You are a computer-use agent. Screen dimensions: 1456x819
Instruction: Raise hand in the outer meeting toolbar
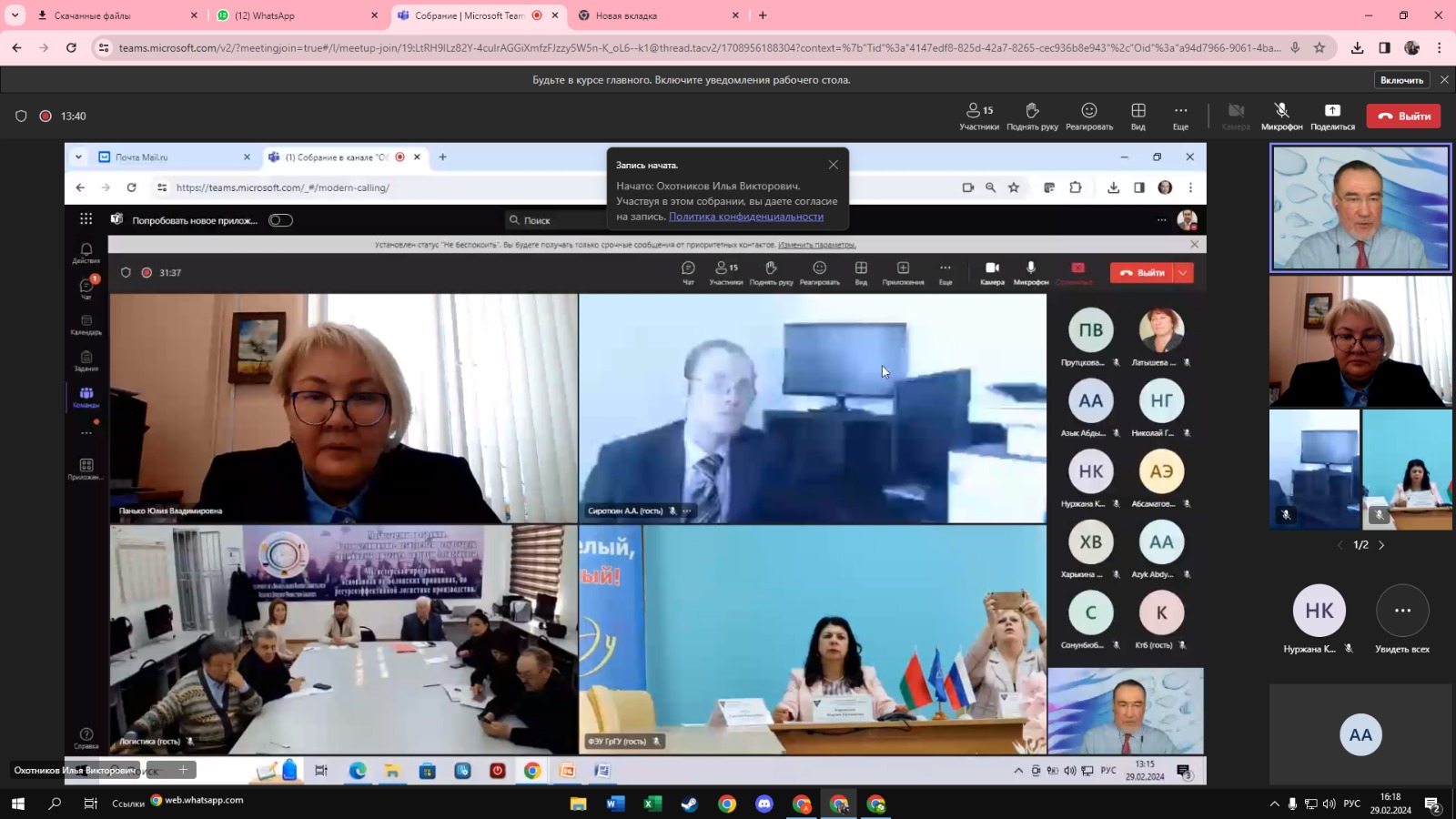[x=1032, y=116]
